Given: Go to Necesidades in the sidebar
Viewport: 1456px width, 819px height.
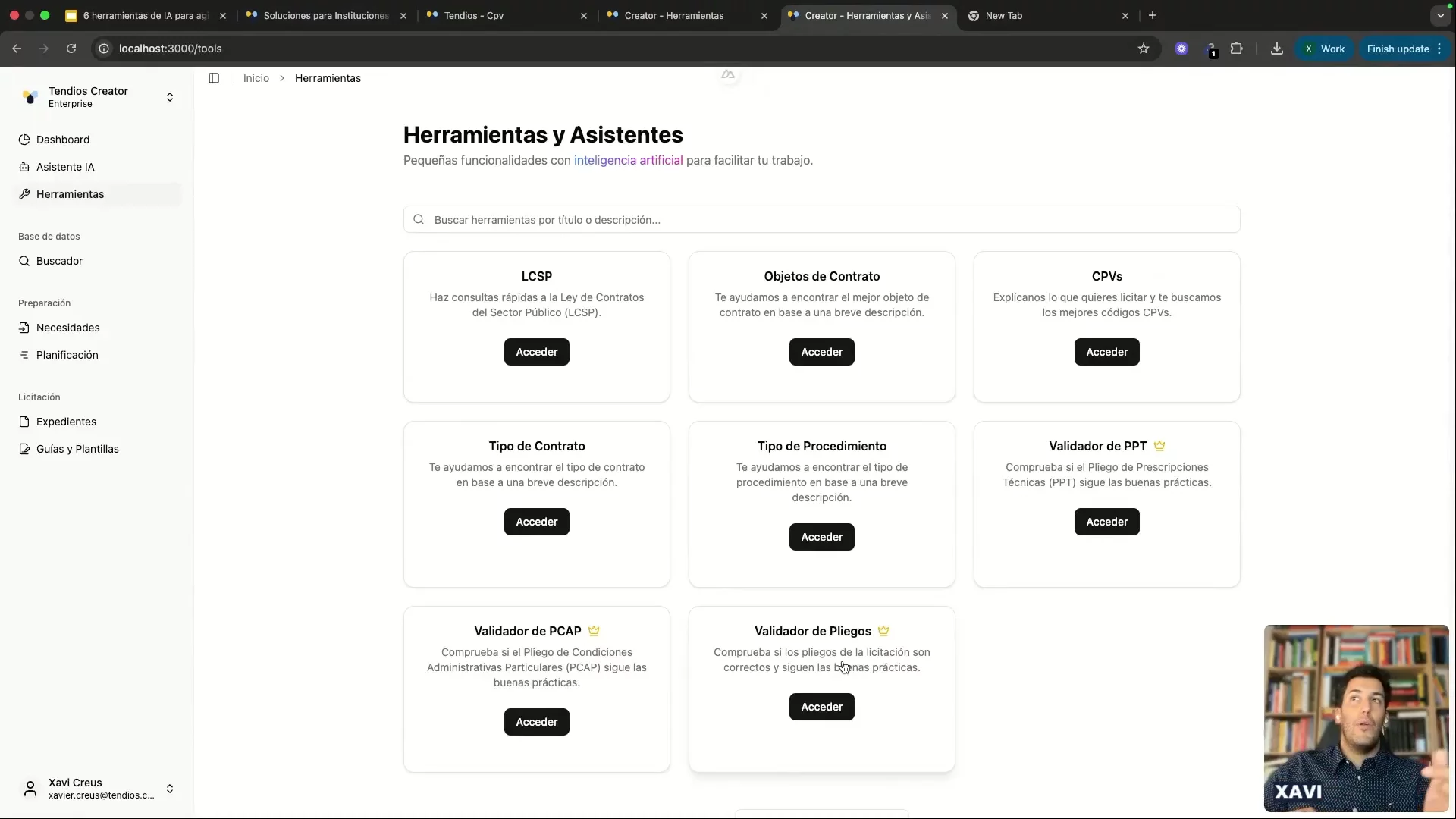Looking at the screenshot, I should tap(67, 328).
